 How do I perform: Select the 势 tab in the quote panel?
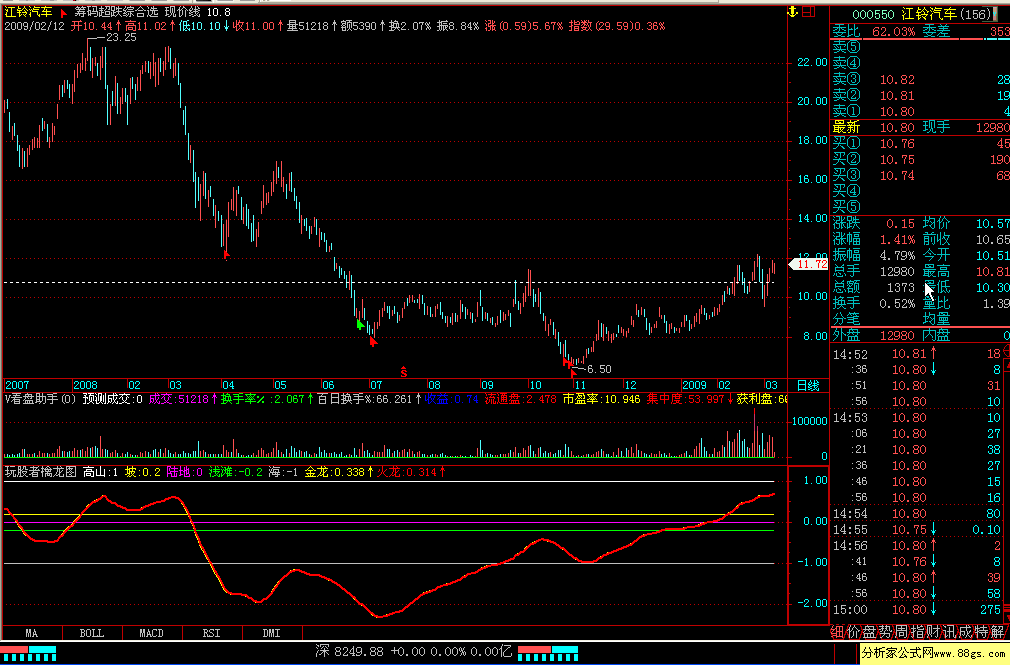pyautogui.click(x=886, y=632)
